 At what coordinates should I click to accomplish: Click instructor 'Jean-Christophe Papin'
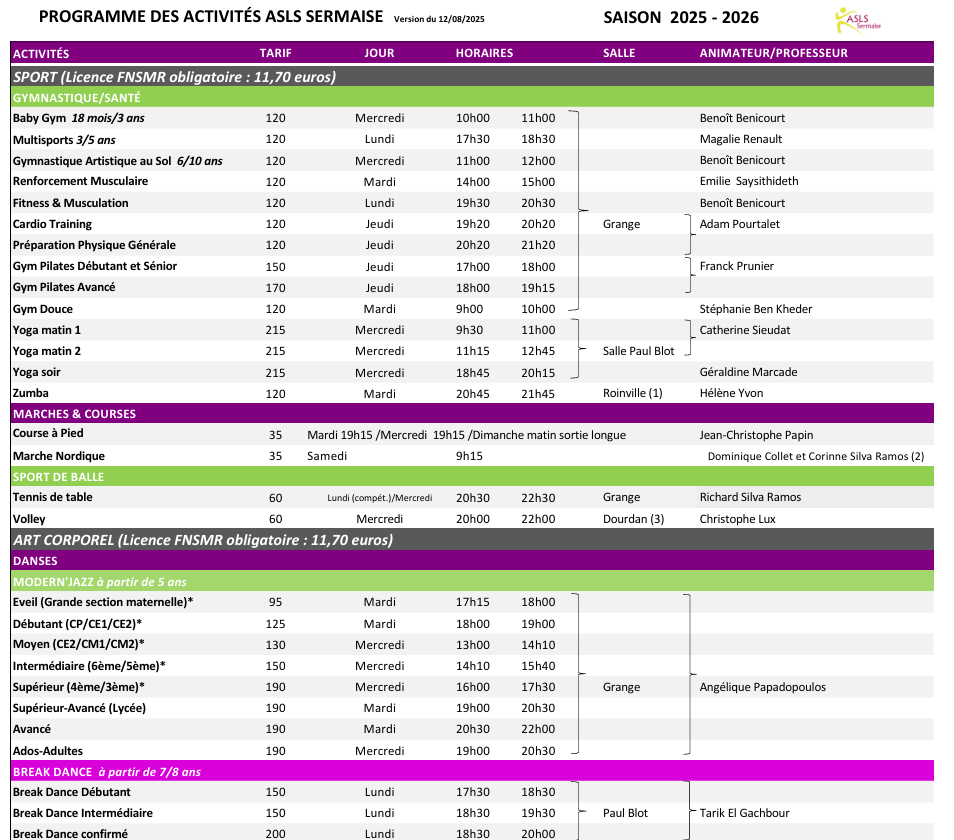click(756, 435)
